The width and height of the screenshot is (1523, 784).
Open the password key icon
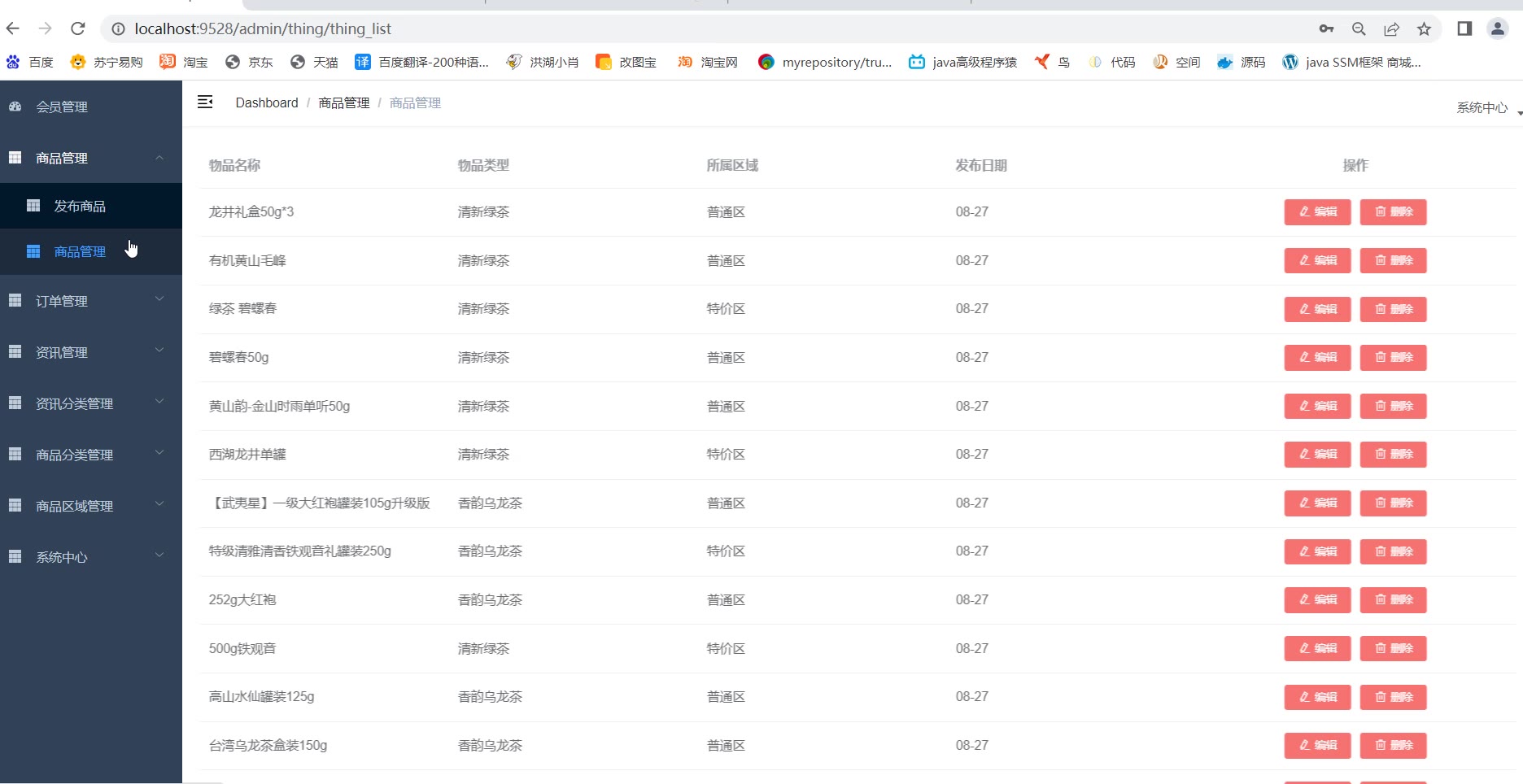(1326, 29)
